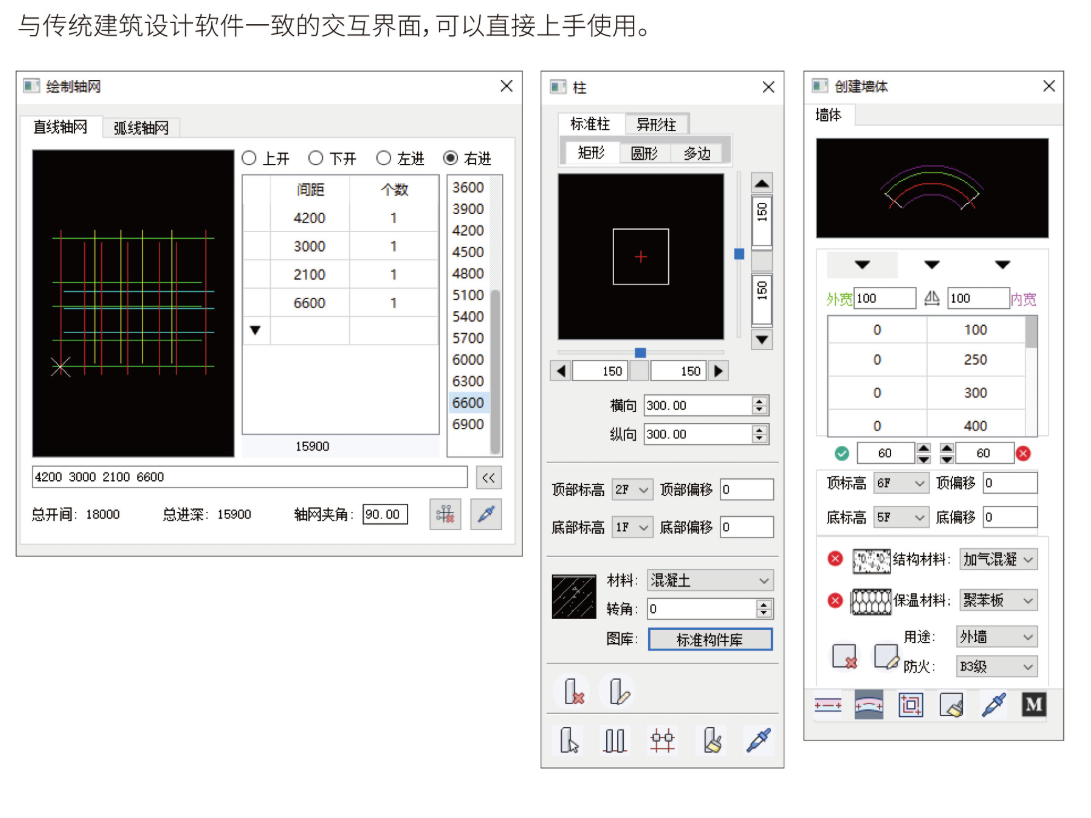
Task: Open the 防火 B3级 dropdown
Action: click(997, 666)
